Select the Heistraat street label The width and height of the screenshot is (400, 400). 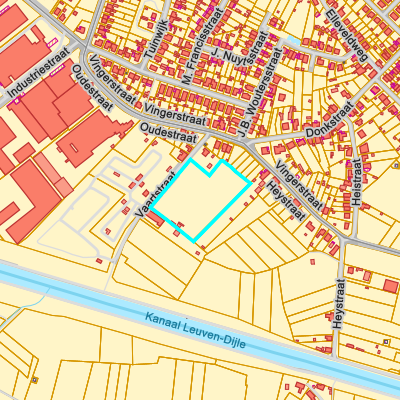click(x=357, y=182)
